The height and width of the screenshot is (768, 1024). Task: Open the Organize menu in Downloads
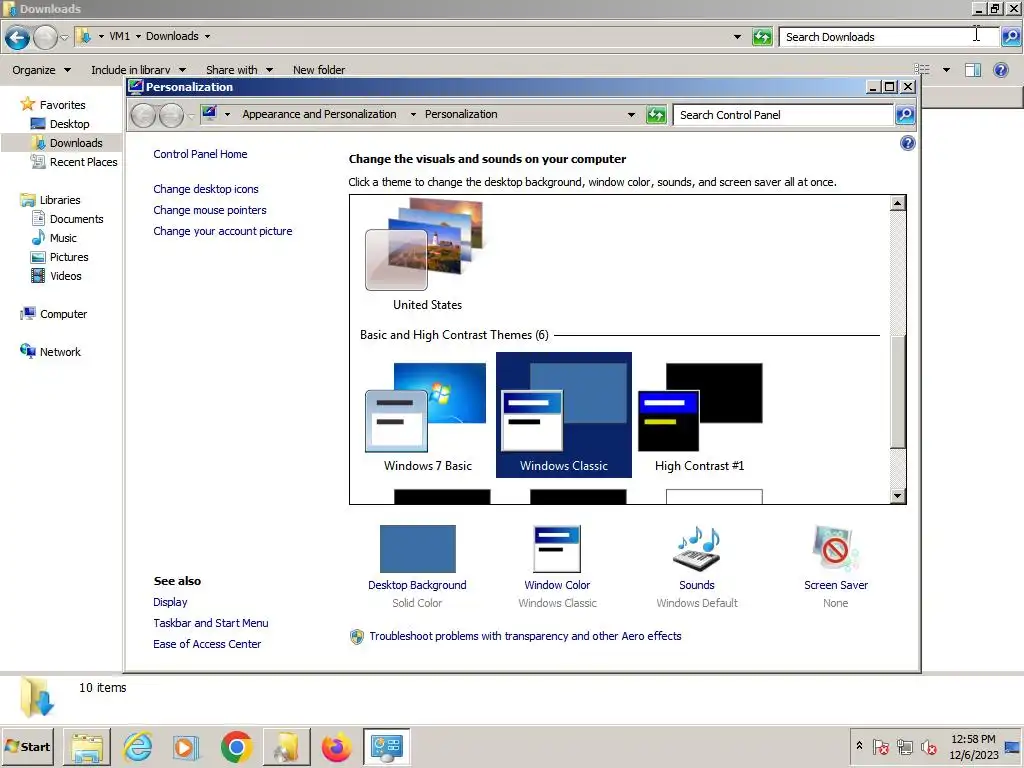pyautogui.click(x=41, y=70)
